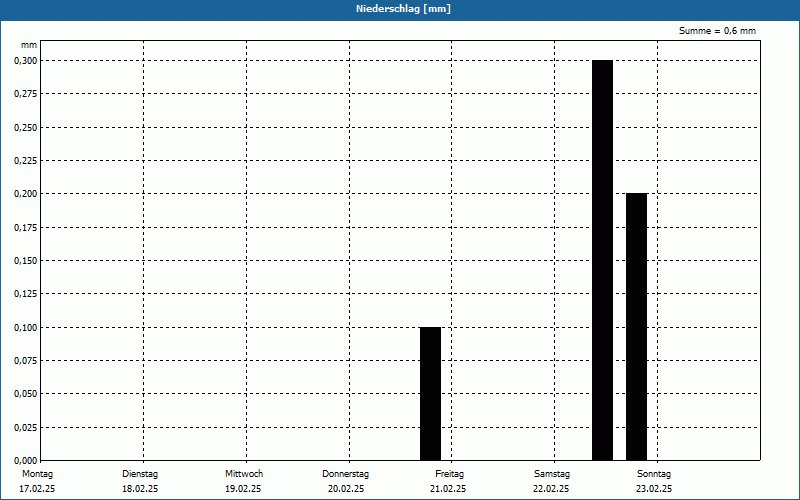Click the 0,100 y-axis value

click(26, 328)
